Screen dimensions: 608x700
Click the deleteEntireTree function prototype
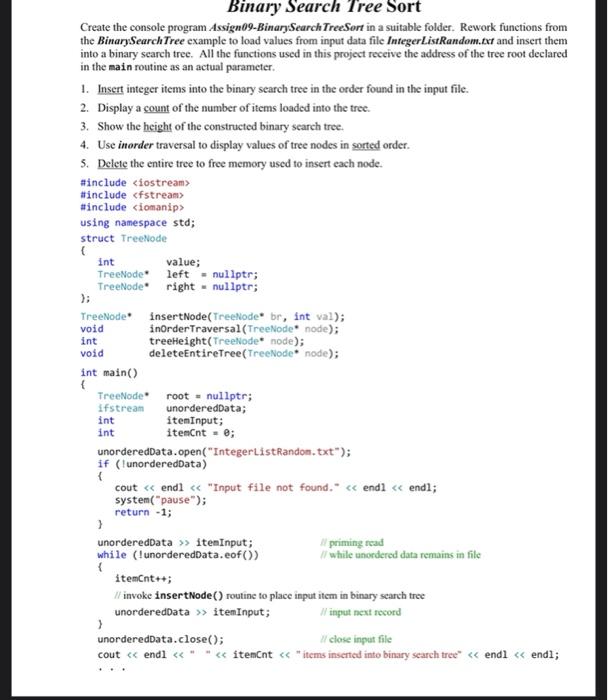(209, 354)
